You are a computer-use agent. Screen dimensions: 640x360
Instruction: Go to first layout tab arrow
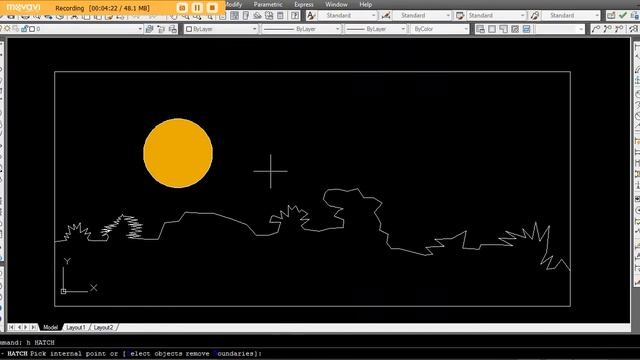[11, 327]
